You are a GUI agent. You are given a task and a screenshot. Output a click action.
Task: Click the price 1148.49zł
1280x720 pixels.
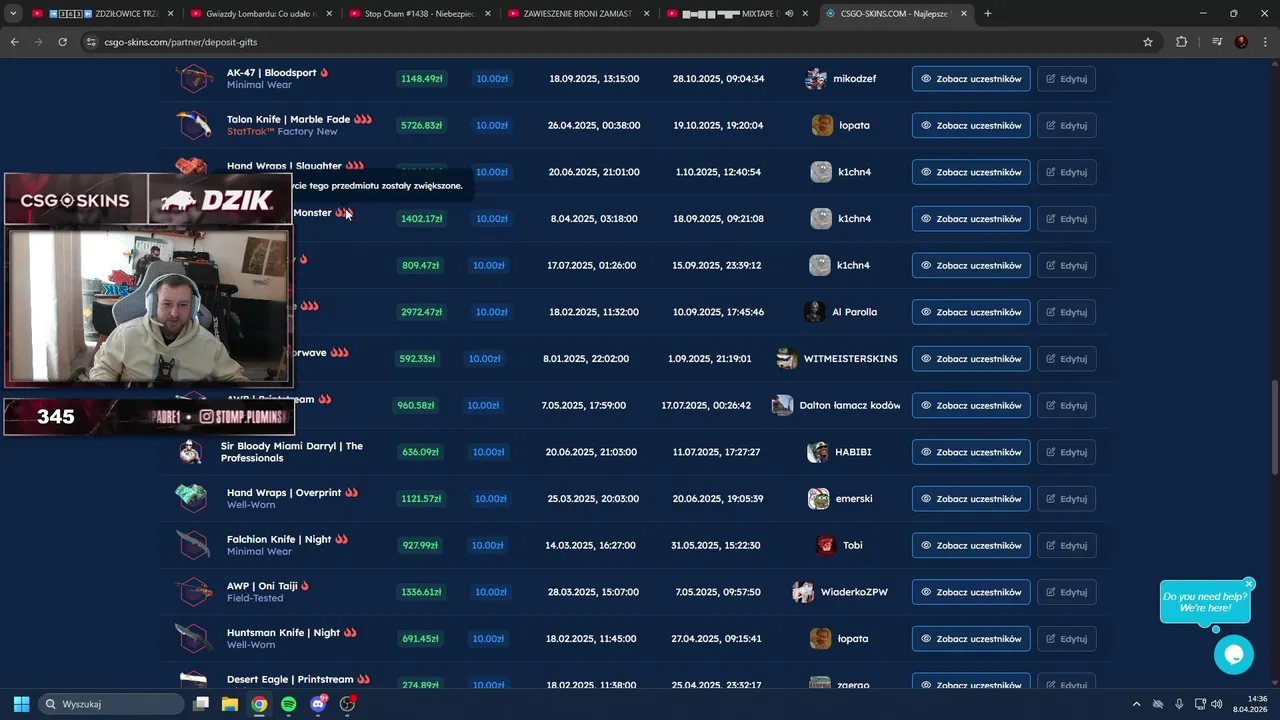point(421,79)
